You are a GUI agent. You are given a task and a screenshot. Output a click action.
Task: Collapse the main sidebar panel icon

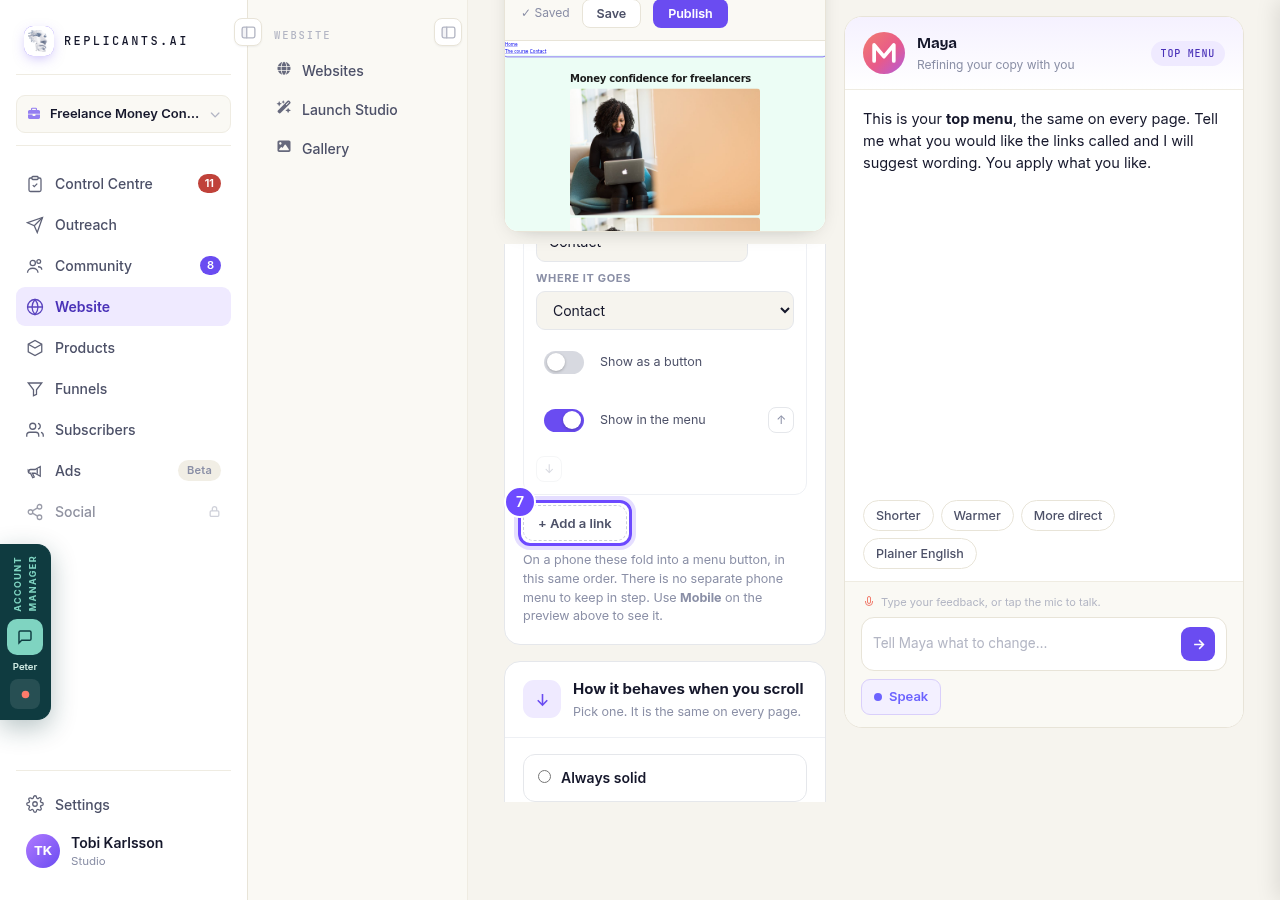tap(248, 32)
